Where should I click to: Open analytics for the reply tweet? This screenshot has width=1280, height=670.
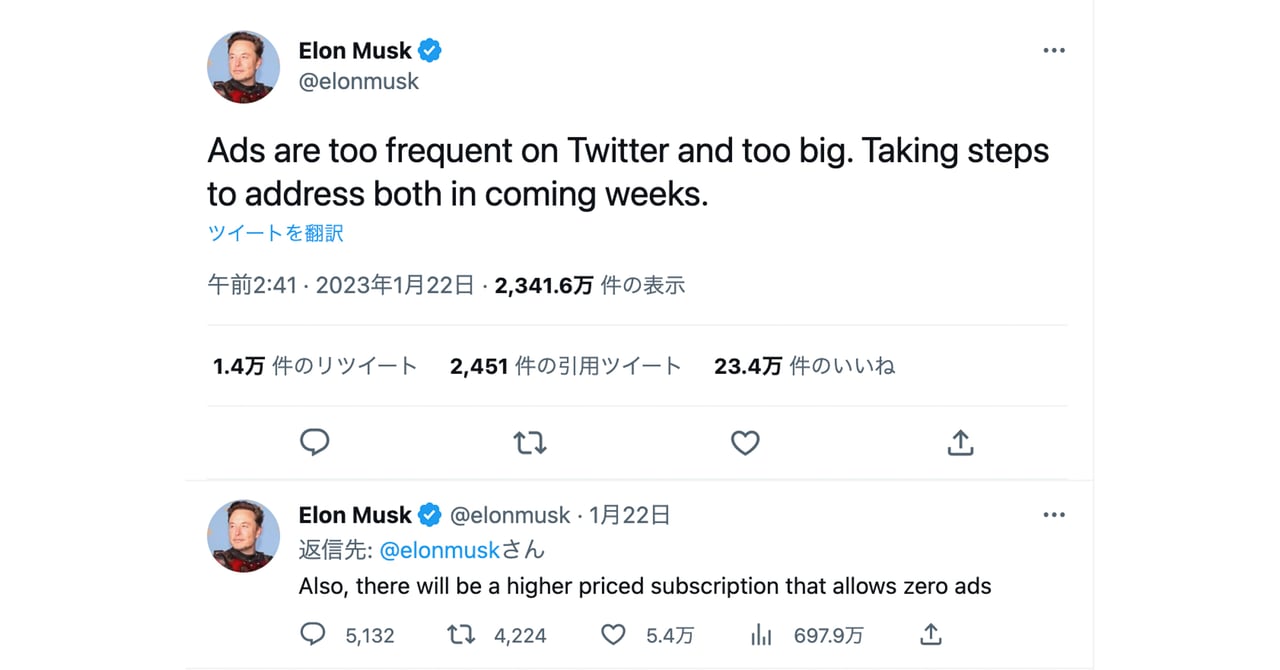[761, 634]
